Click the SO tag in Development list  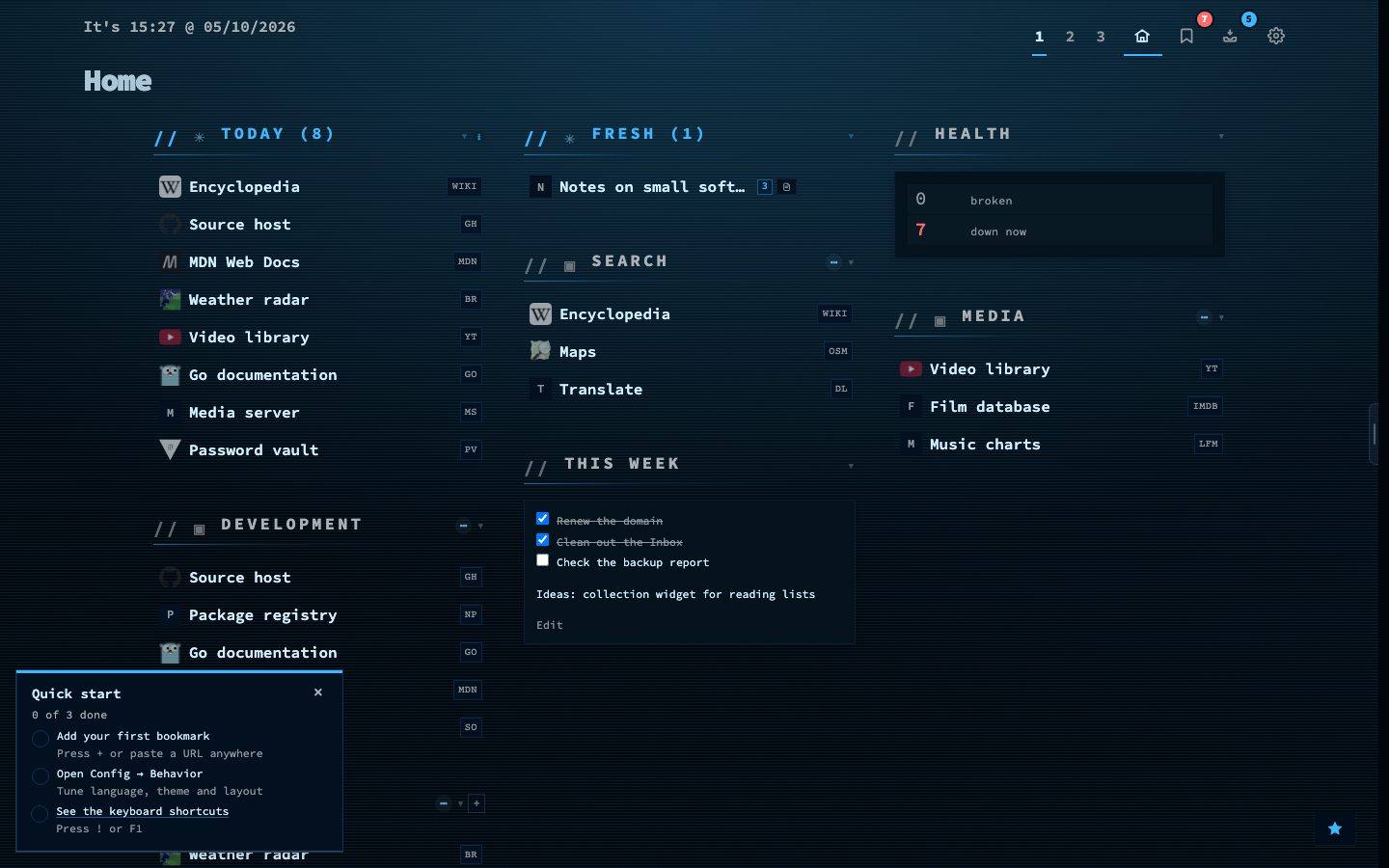coord(471,727)
